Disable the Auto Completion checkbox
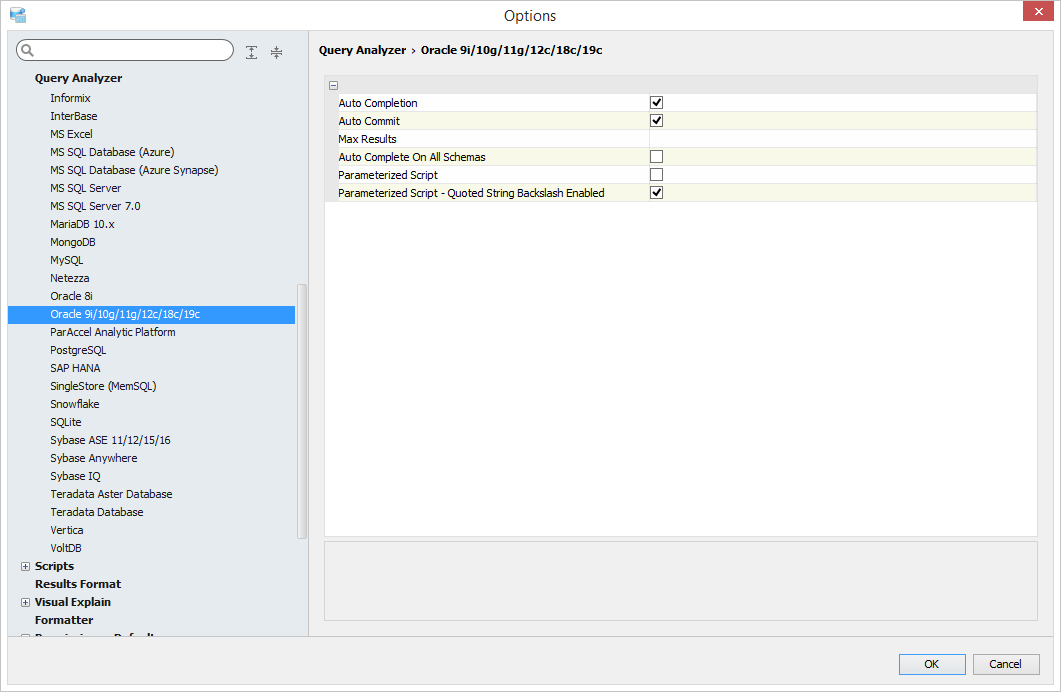The width and height of the screenshot is (1061, 692). coord(657,102)
